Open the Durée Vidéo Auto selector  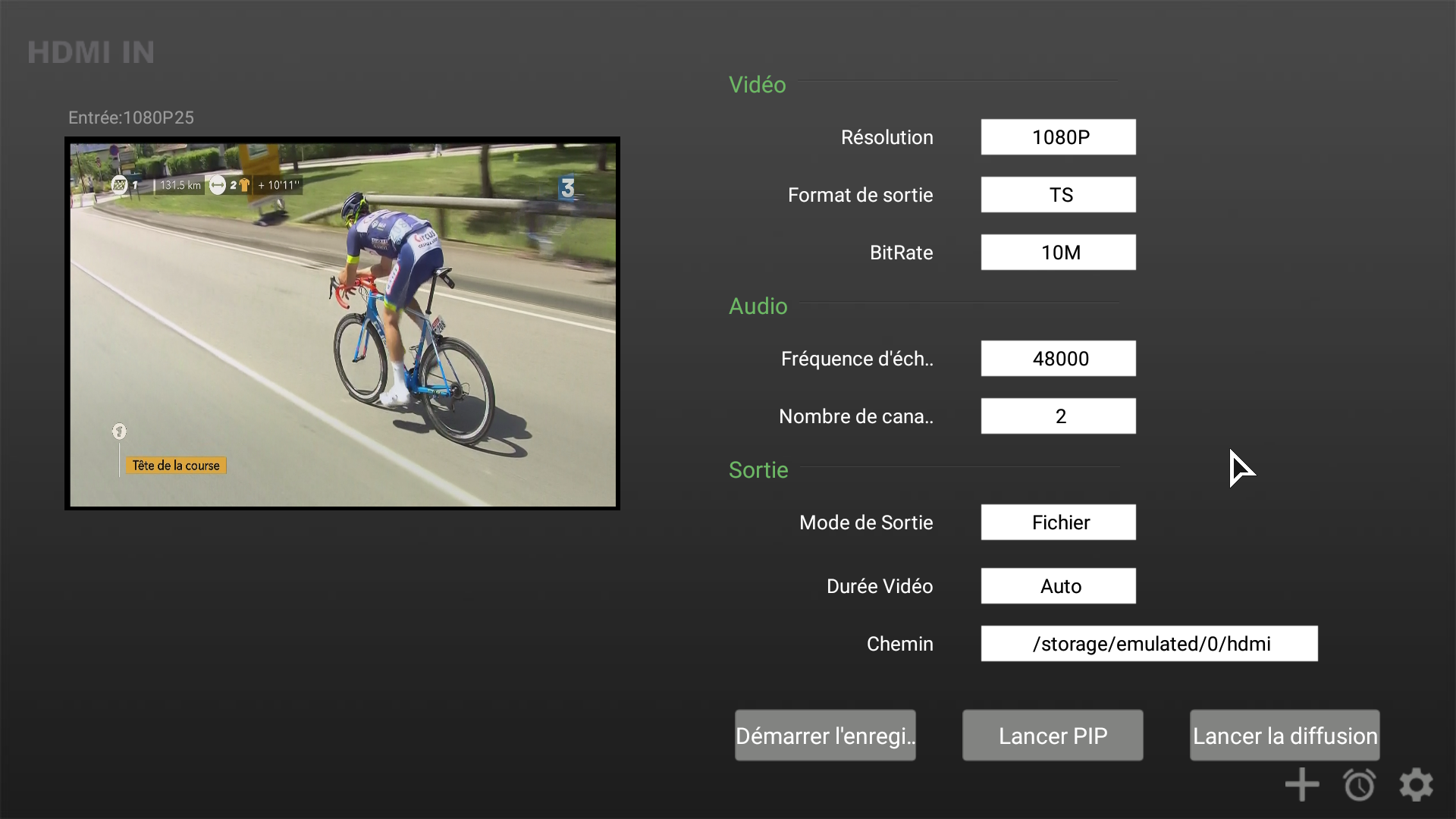click(1058, 586)
